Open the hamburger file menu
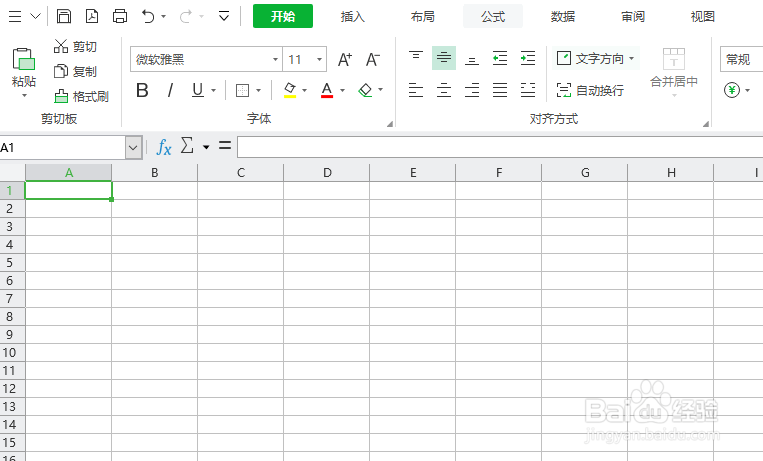This screenshot has width=763, height=461. (x=15, y=17)
